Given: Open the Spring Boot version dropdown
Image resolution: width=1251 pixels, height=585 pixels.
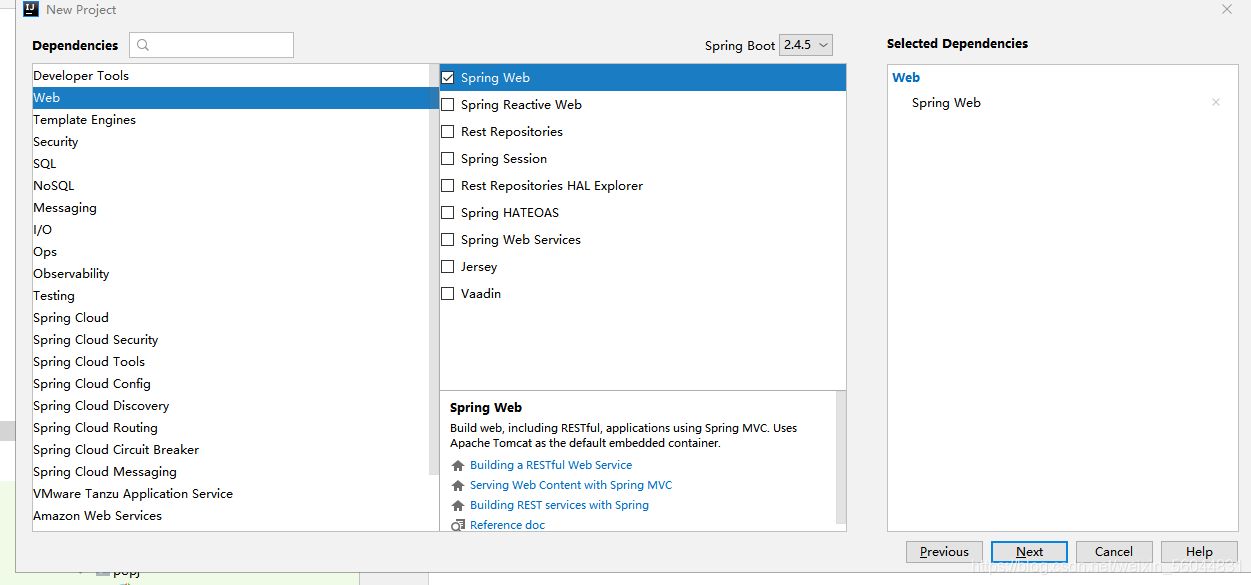Looking at the screenshot, I should tap(806, 45).
